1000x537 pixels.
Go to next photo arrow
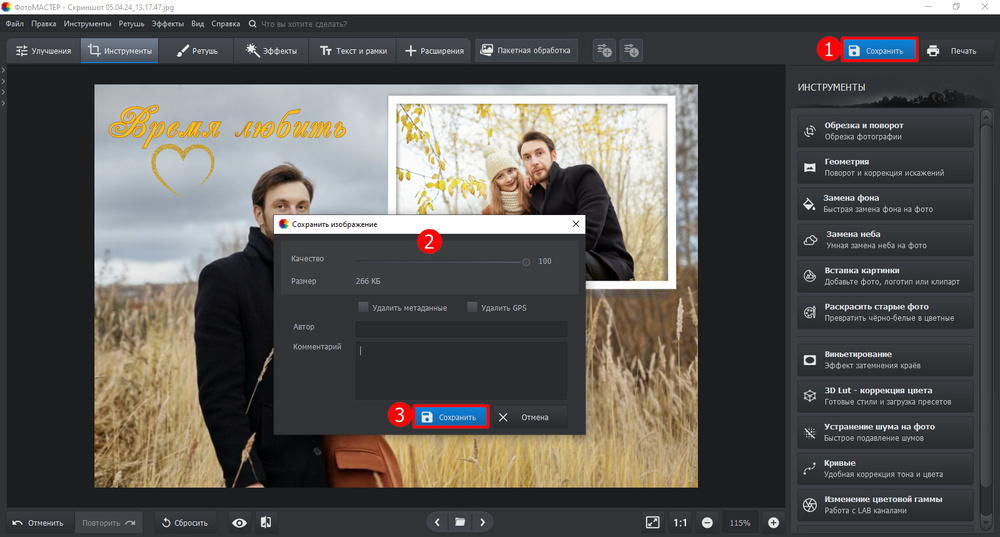pos(483,522)
